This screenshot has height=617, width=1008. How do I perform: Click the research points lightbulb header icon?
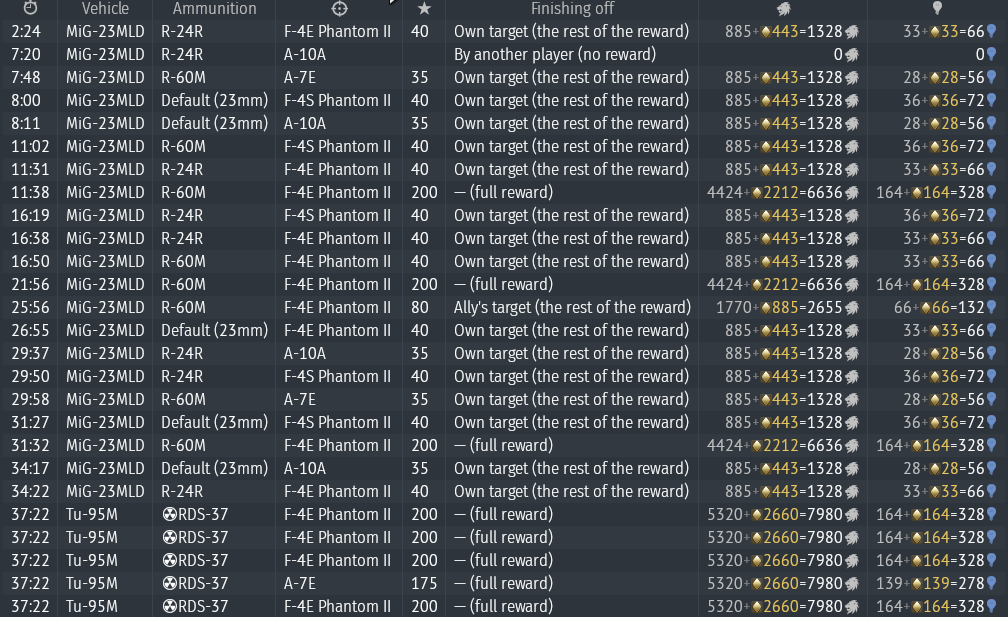937,8
